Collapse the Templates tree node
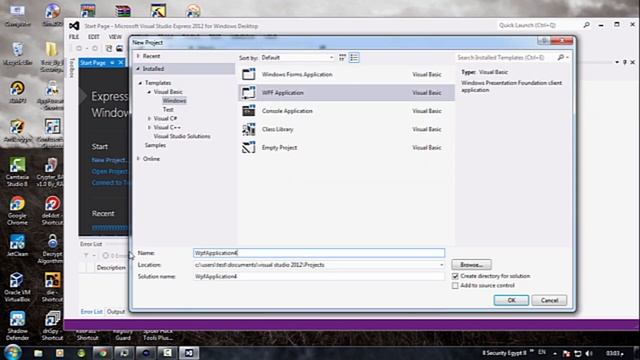 click(140, 83)
